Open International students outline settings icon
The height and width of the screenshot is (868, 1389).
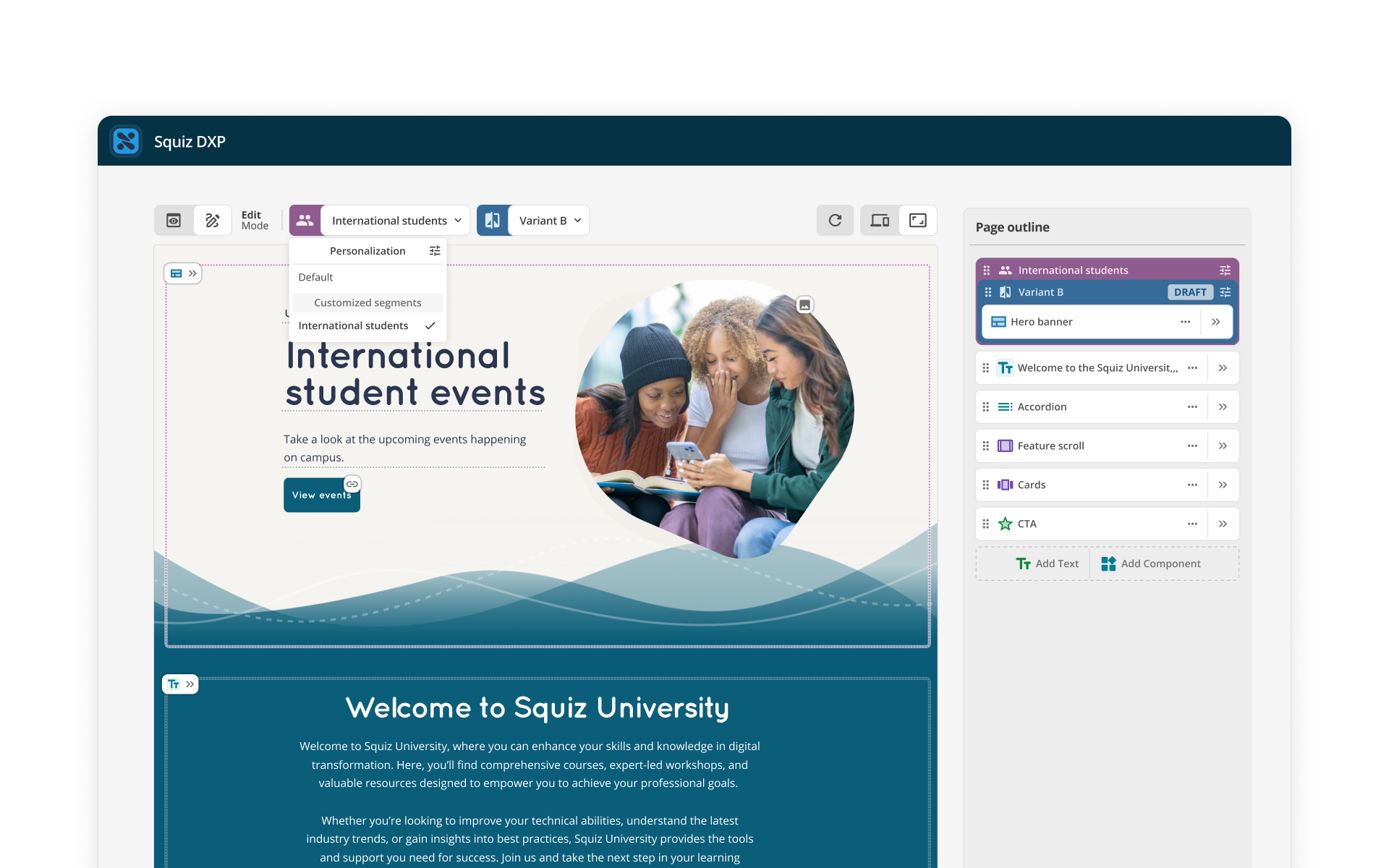(1226, 271)
